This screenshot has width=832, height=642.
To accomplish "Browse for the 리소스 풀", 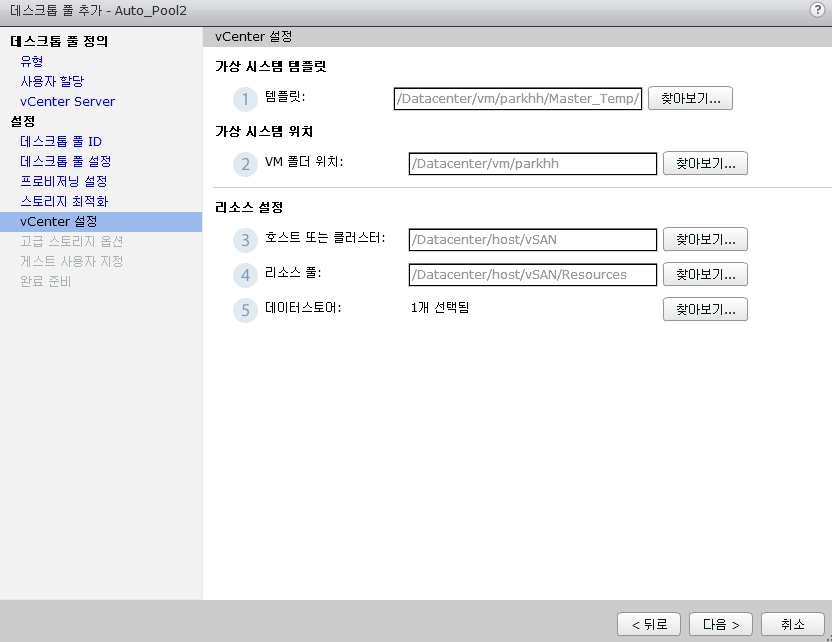I will (x=705, y=274).
